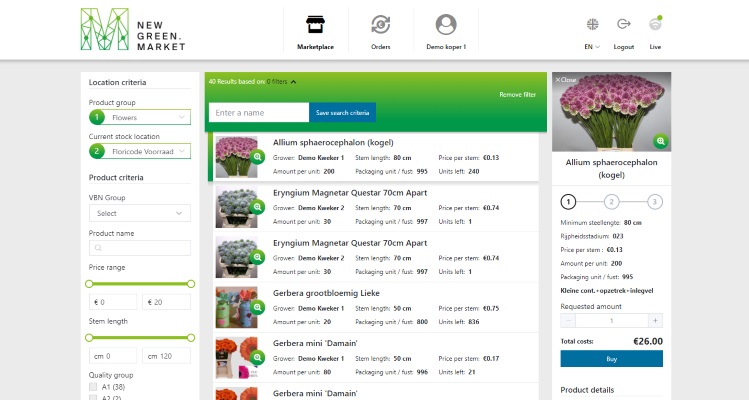Click the cm 0 stem length field
Viewport: 749px width, 400px height.
113,356
